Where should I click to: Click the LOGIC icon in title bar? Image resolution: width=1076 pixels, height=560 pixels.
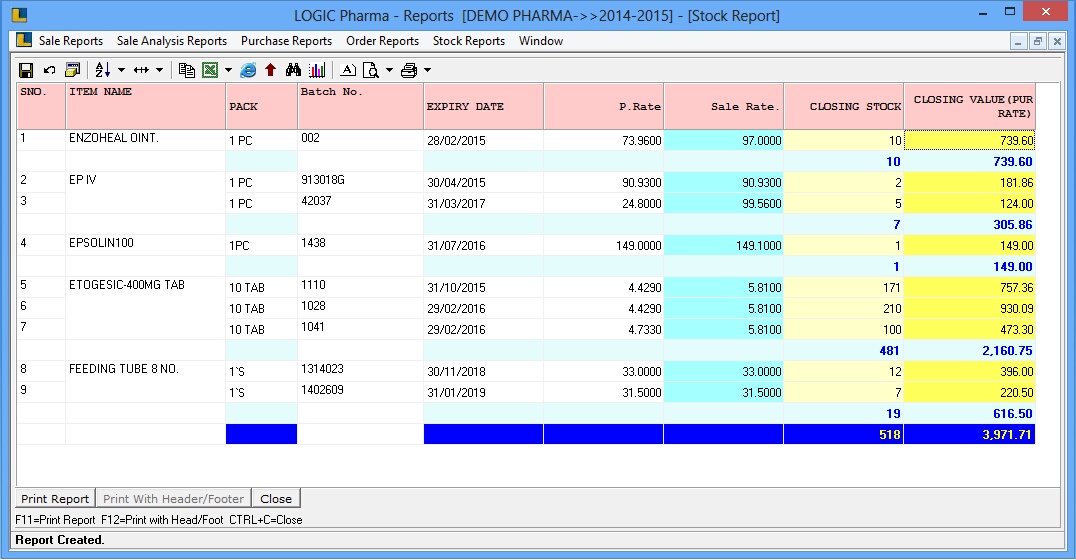[19, 14]
